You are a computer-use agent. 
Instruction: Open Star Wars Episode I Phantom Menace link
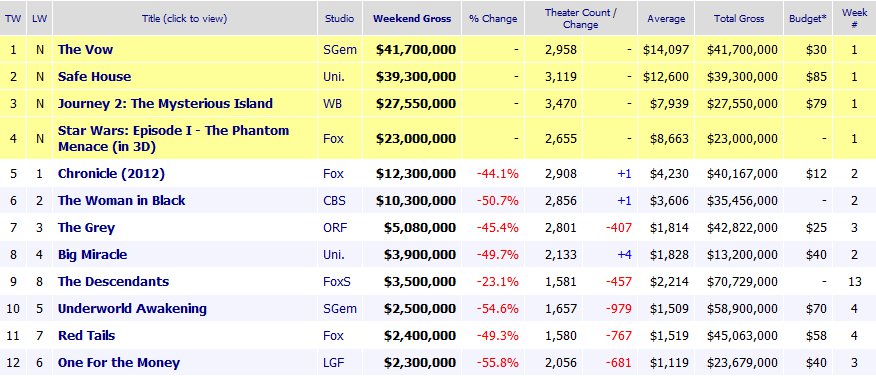[x=173, y=139]
